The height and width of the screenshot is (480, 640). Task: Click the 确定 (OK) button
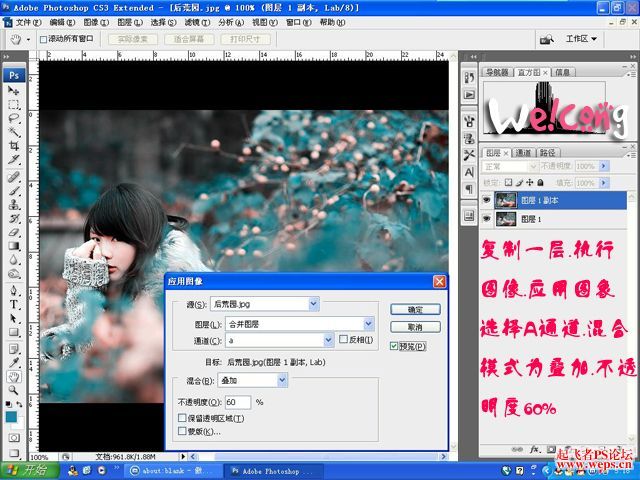click(x=416, y=310)
